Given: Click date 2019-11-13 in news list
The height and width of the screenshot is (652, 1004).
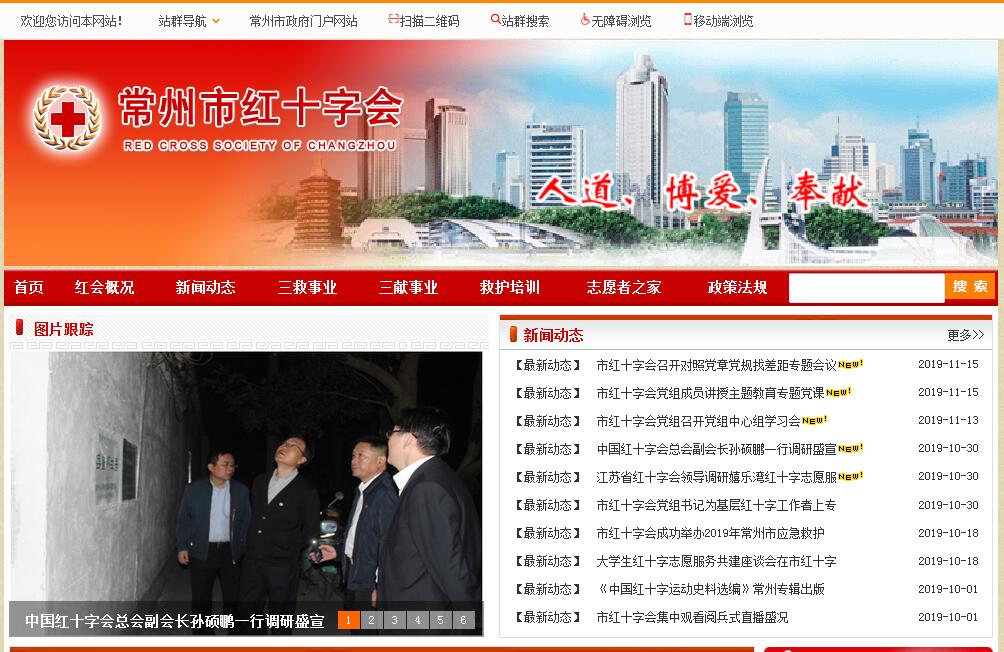Looking at the screenshot, I should [948, 420].
